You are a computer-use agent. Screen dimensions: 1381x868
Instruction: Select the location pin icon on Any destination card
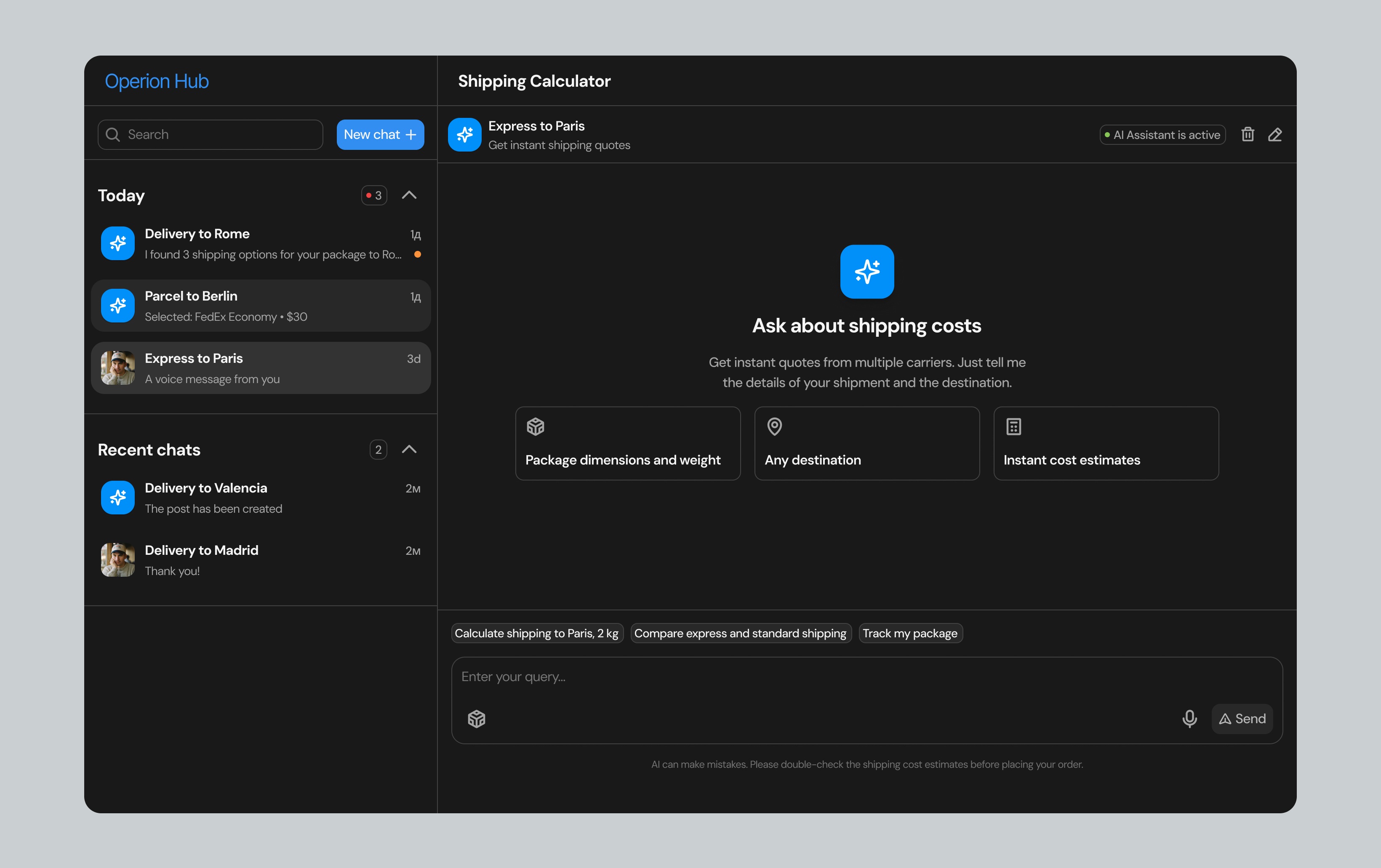pyautogui.click(x=774, y=426)
